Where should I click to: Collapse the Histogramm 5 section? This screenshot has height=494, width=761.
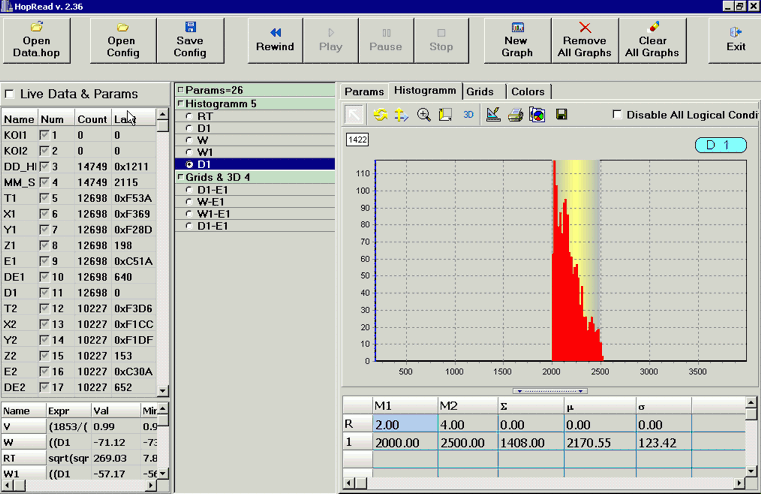click(x=180, y=104)
